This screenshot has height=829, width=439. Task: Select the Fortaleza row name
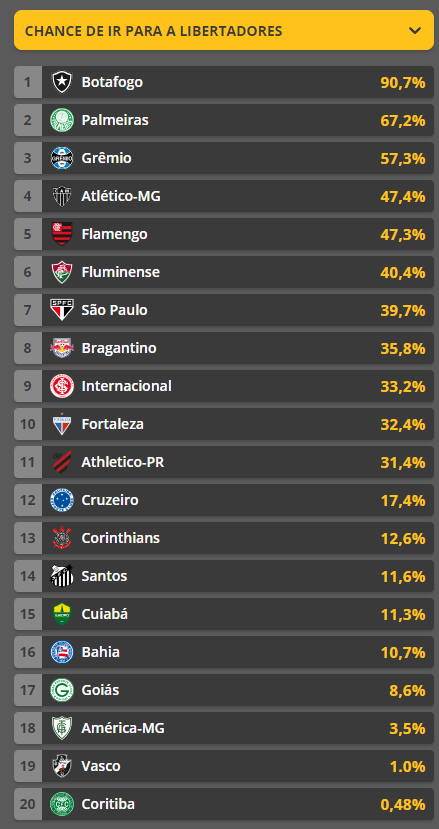pos(112,425)
